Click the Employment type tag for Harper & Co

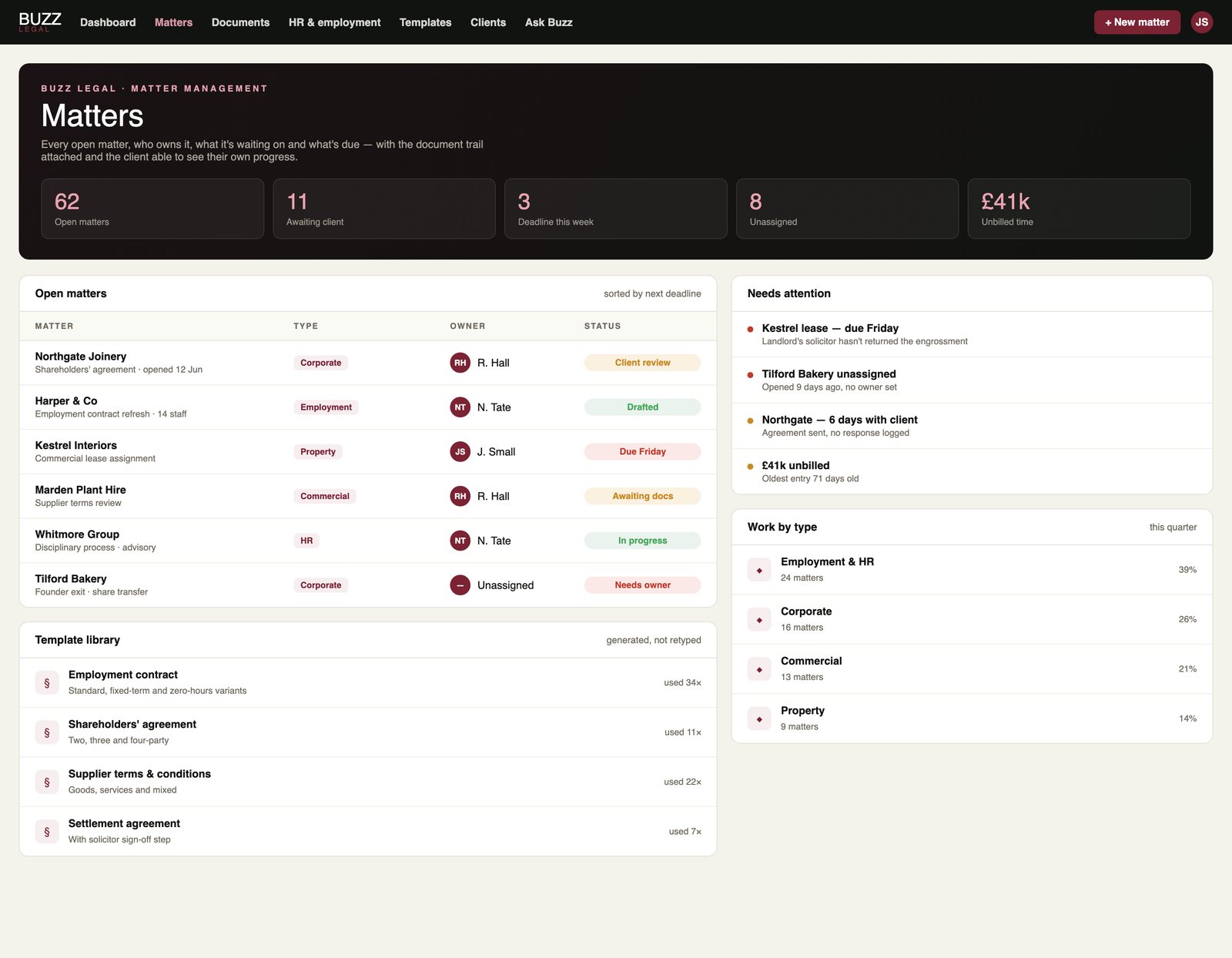coord(326,407)
